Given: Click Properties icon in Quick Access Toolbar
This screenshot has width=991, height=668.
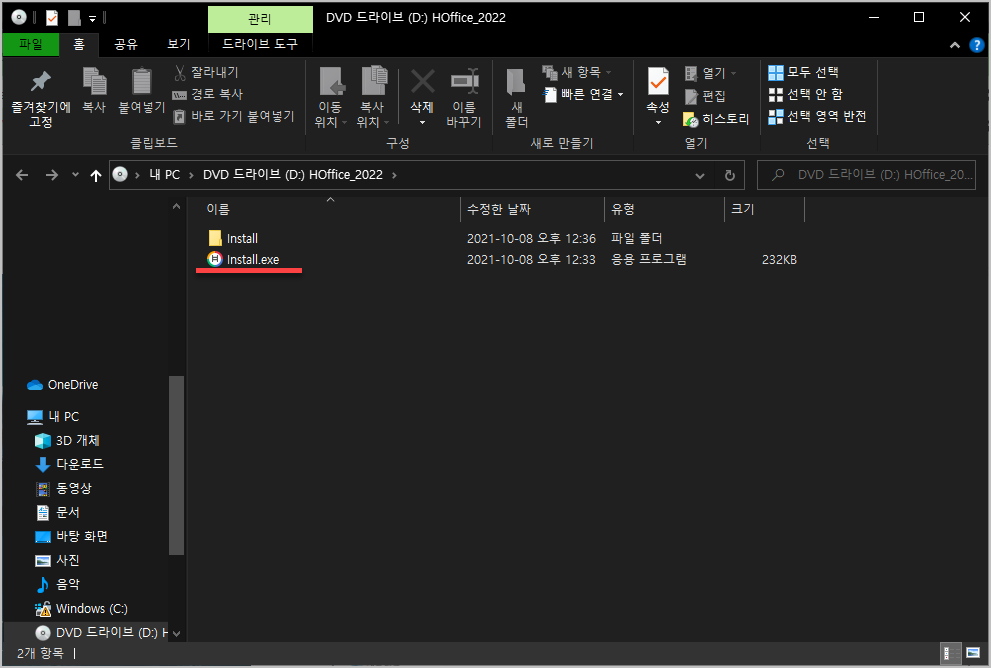Looking at the screenshot, I should pos(52,18).
